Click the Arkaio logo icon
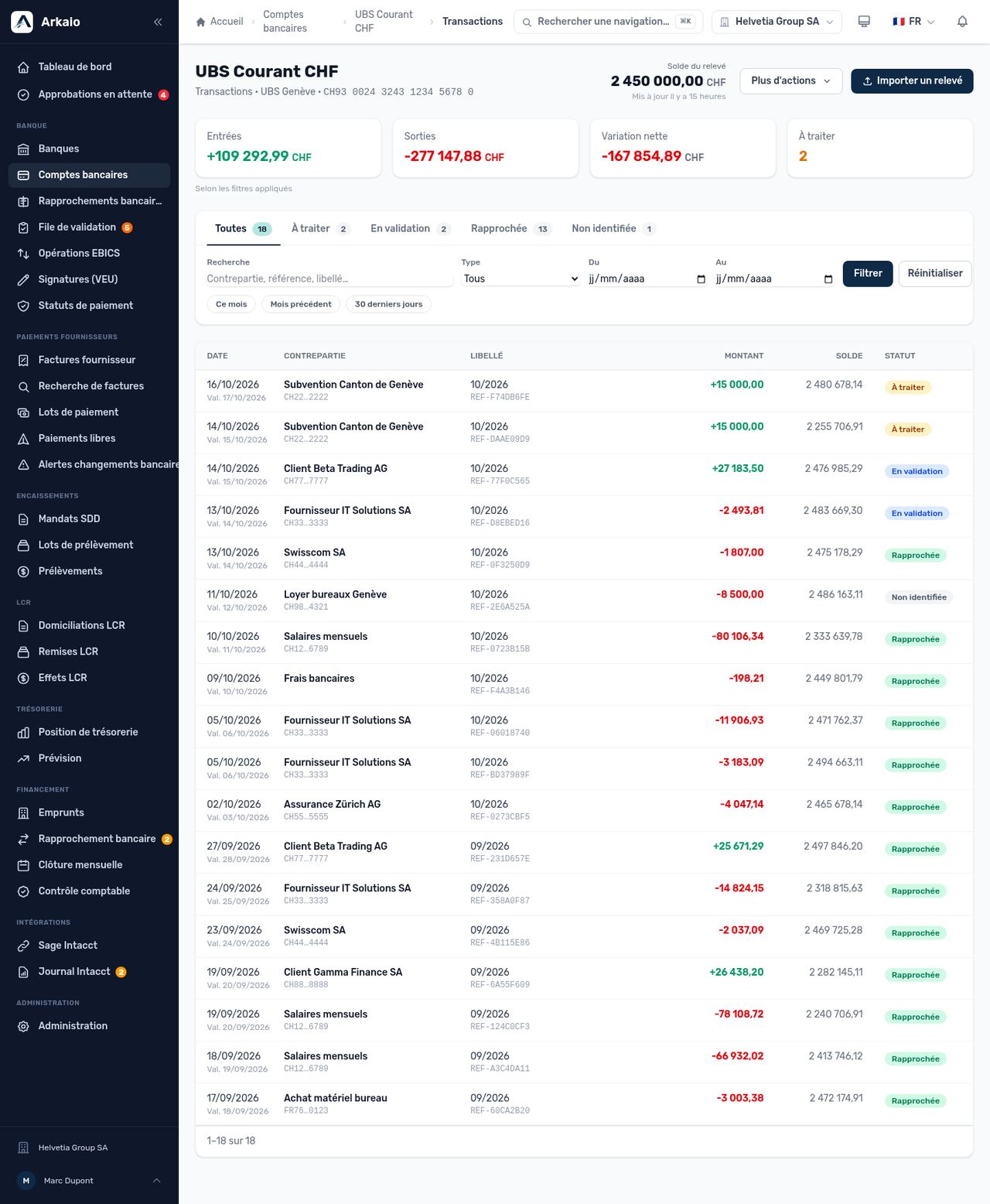990x1204 pixels. (x=22, y=22)
